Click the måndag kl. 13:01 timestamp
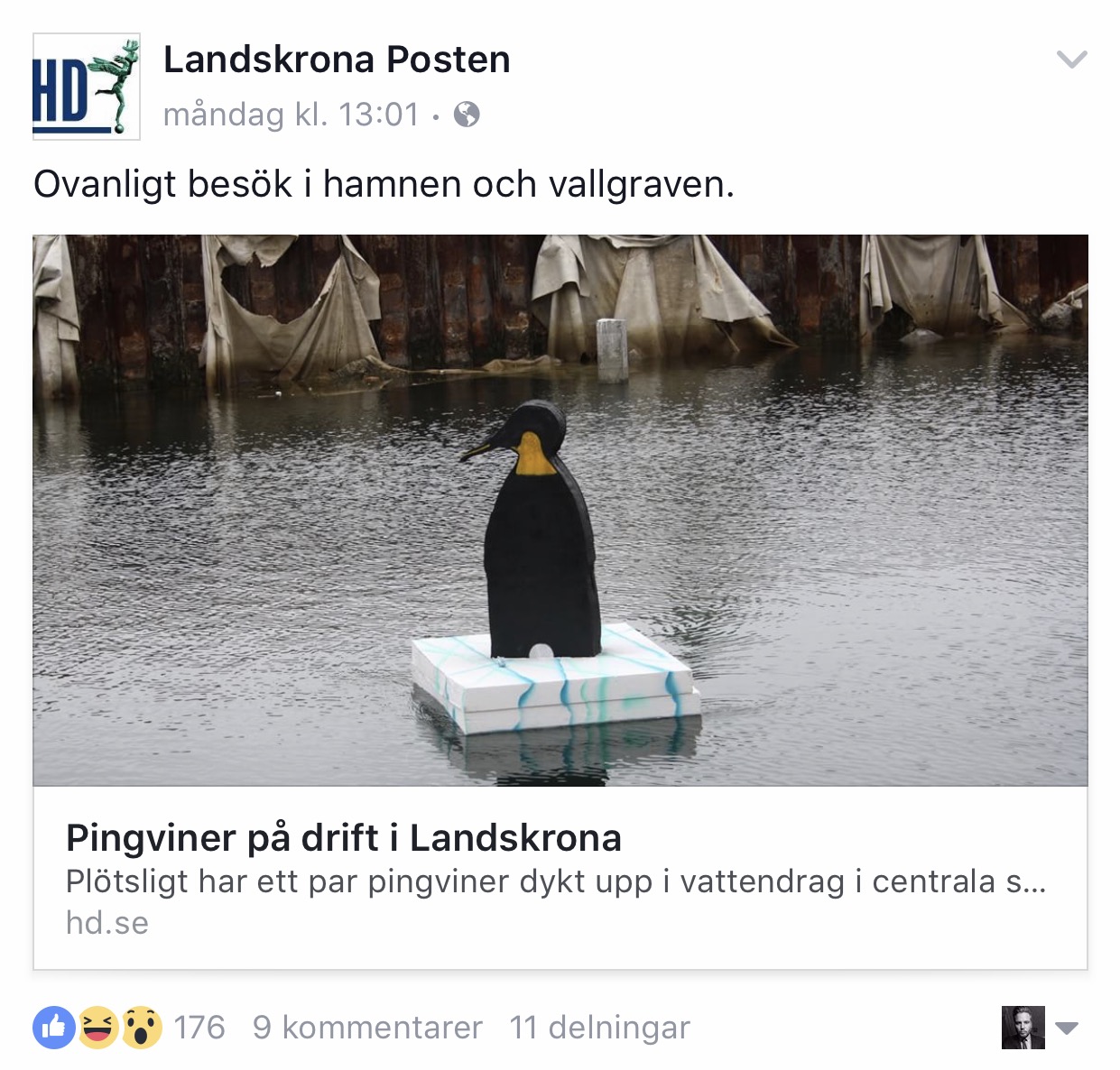This screenshot has height=1070, width=1120. (291, 115)
